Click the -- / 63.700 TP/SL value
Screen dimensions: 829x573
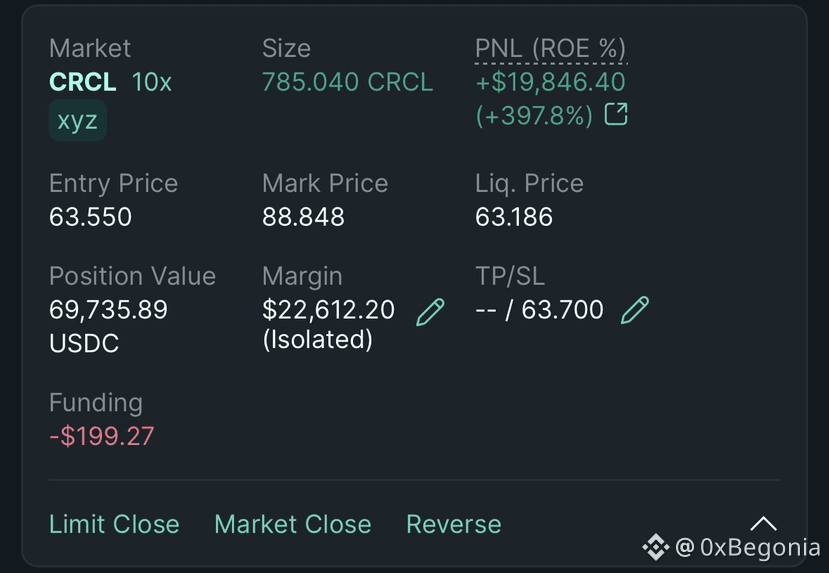pos(539,309)
